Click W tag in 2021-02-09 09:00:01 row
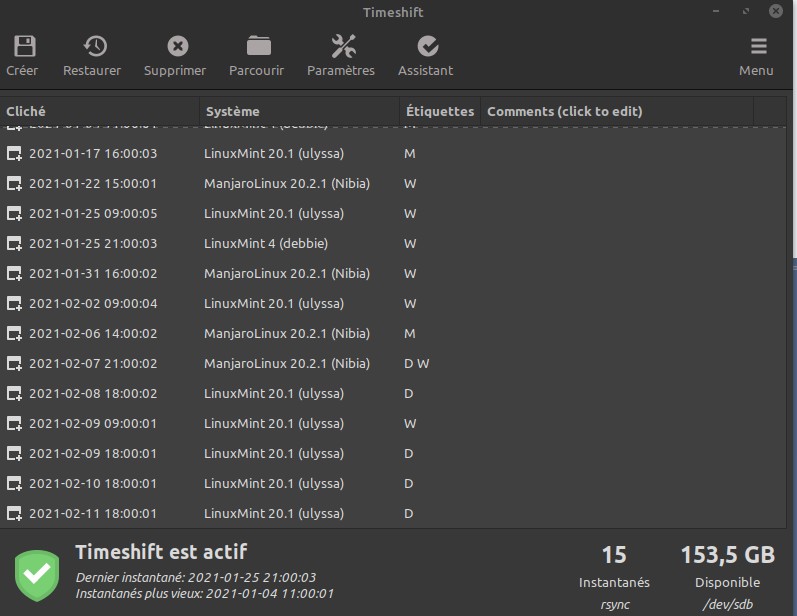The image size is (797, 616). (410, 423)
